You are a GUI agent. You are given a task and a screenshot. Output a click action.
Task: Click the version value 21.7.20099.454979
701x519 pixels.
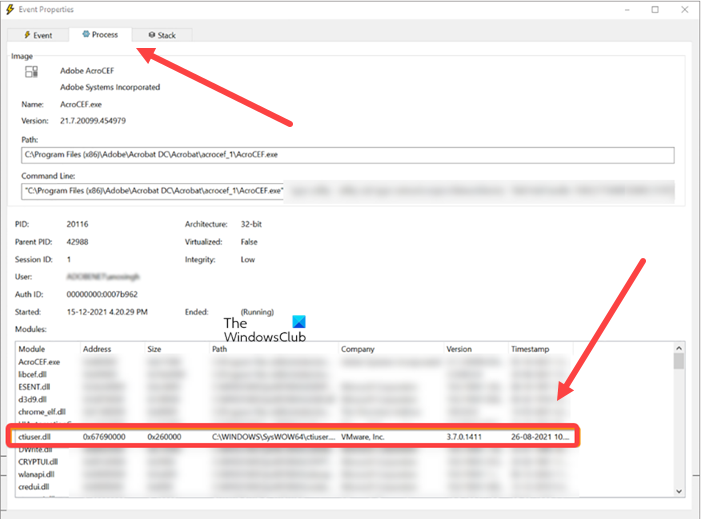pyautogui.click(x=93, y=121)
